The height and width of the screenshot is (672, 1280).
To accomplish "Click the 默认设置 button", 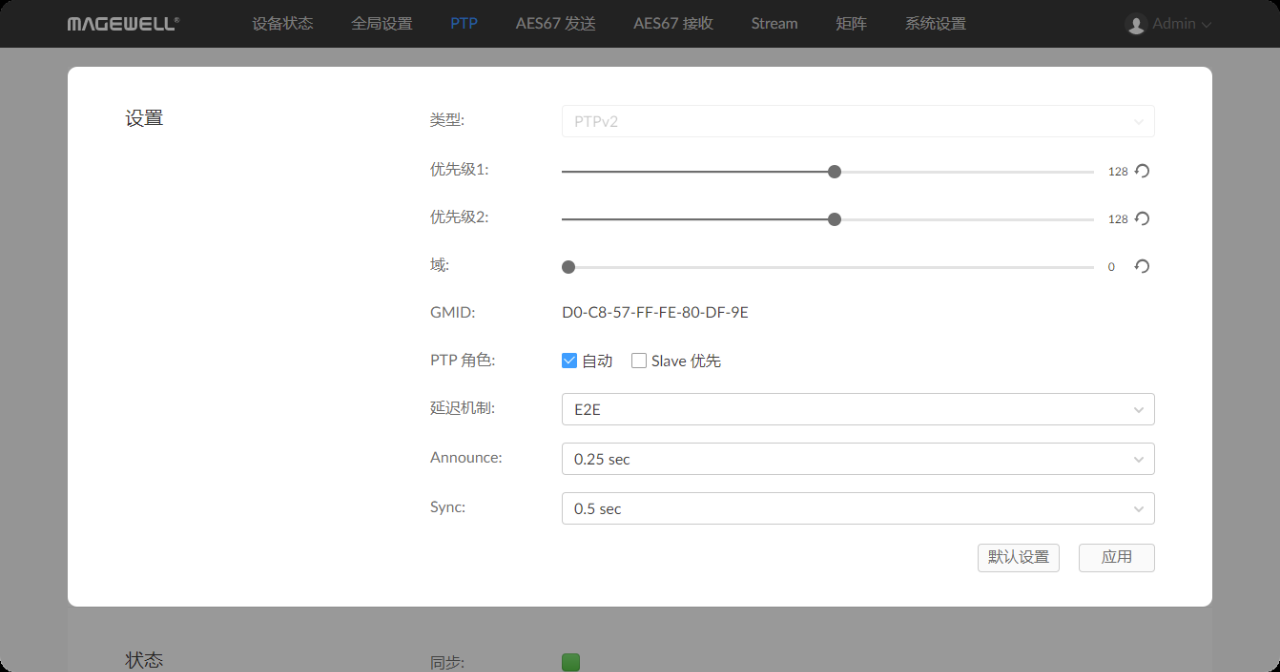I will (x=1018, y=558).
